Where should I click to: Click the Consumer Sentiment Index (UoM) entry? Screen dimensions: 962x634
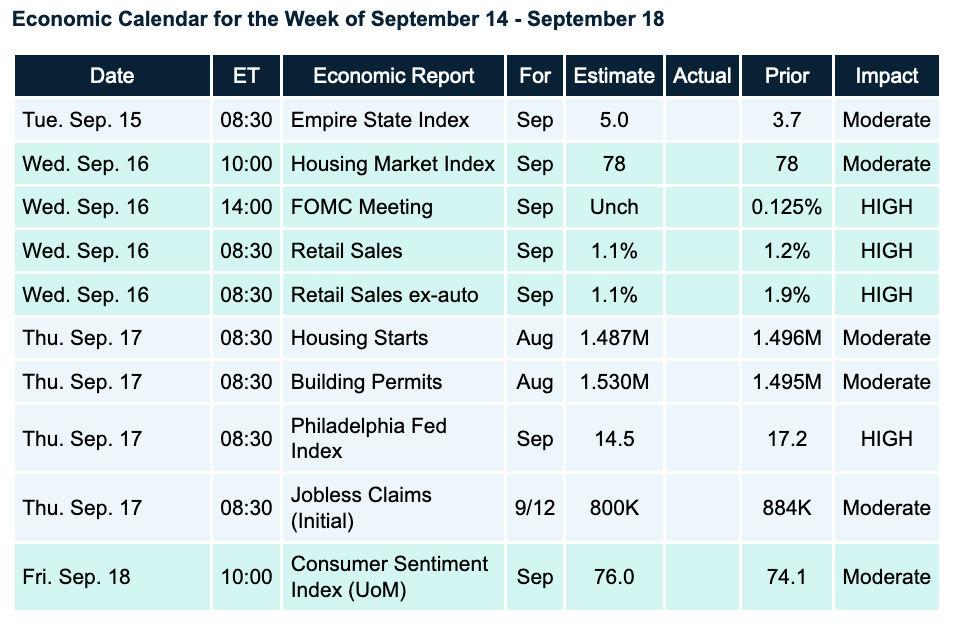click(390, 576)
